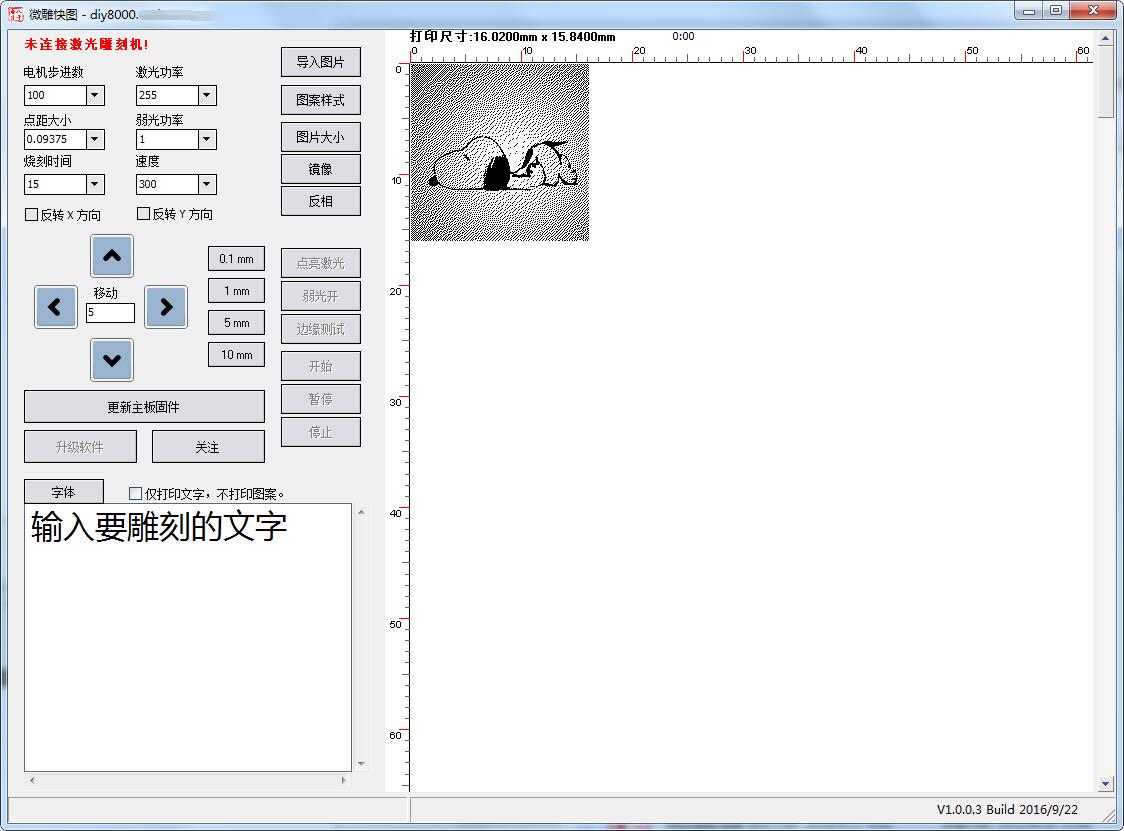Click the Snoopy preview image on canvas
The height and width of the screenshot is (831, 1124).
tap(500, 153)
